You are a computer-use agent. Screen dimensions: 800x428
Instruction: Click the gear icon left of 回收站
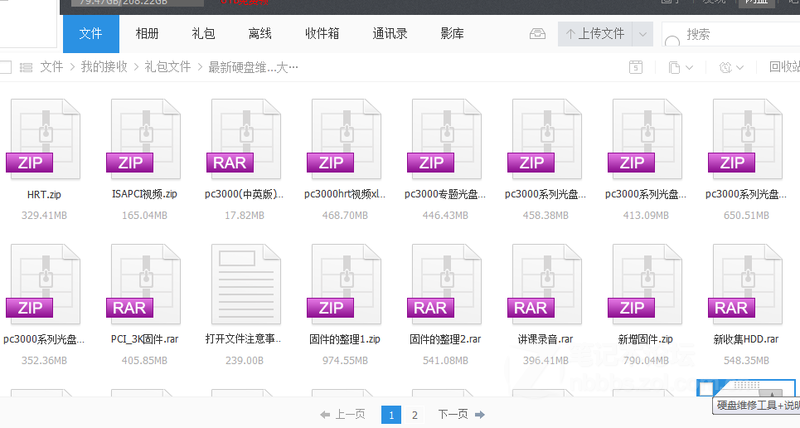(x=725, y=67)
